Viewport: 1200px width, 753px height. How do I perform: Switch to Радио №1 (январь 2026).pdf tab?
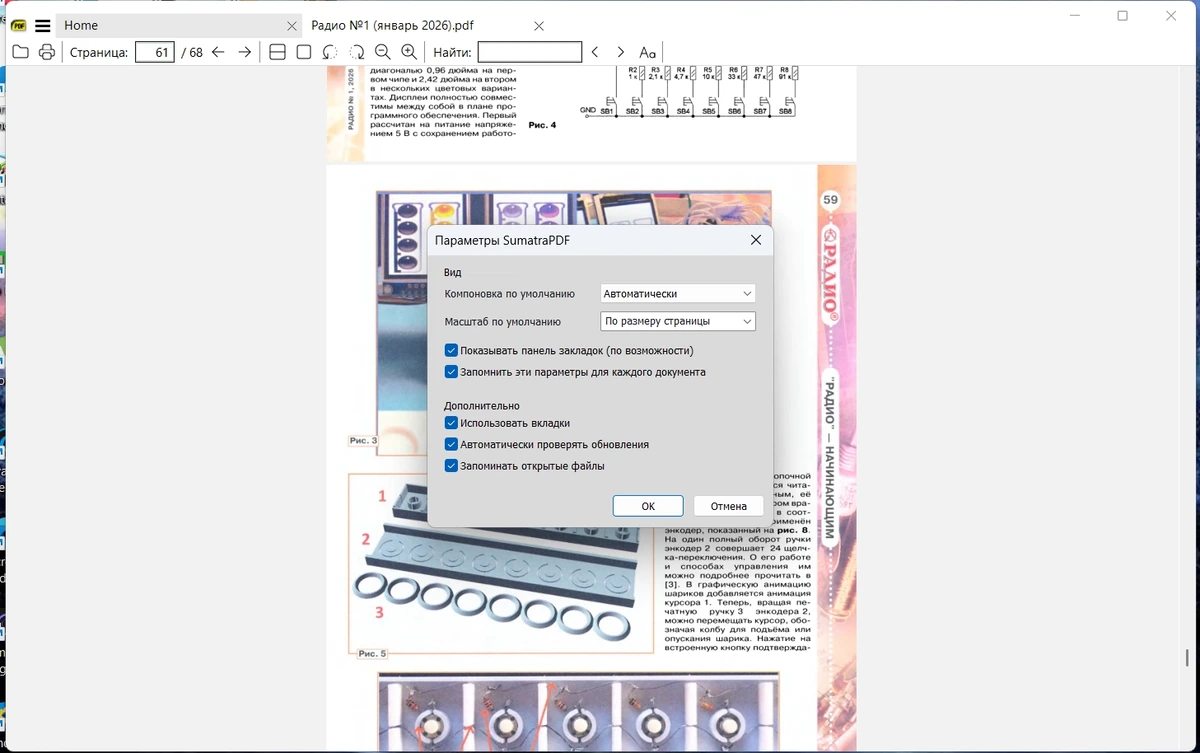[x=427, y=26]
